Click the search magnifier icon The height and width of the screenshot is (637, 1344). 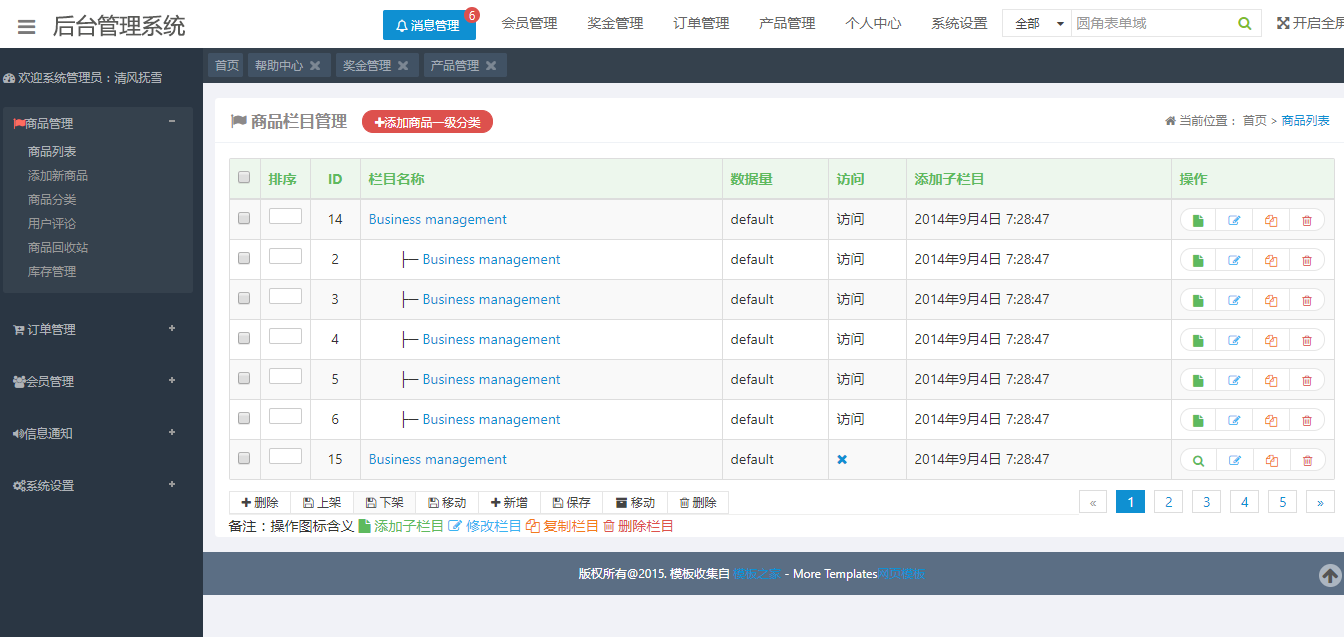(x=1245, y=23)
